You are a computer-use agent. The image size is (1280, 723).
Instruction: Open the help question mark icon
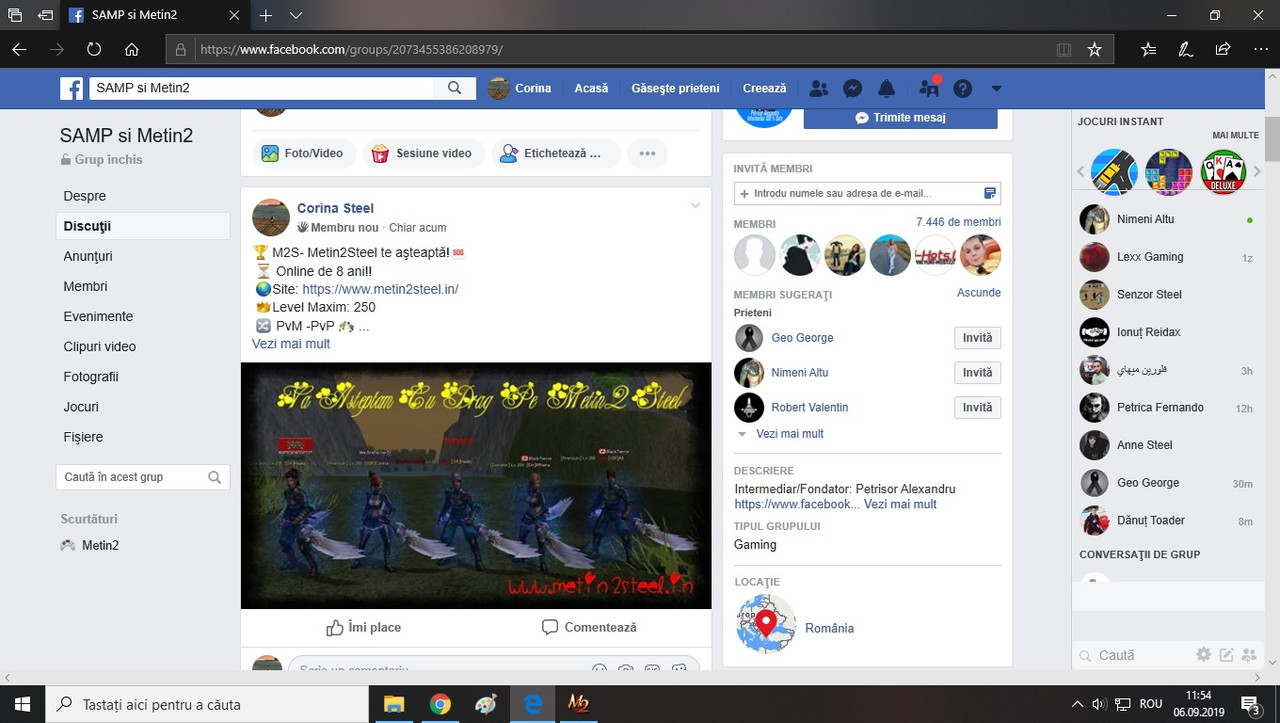(x=963, y=88)
